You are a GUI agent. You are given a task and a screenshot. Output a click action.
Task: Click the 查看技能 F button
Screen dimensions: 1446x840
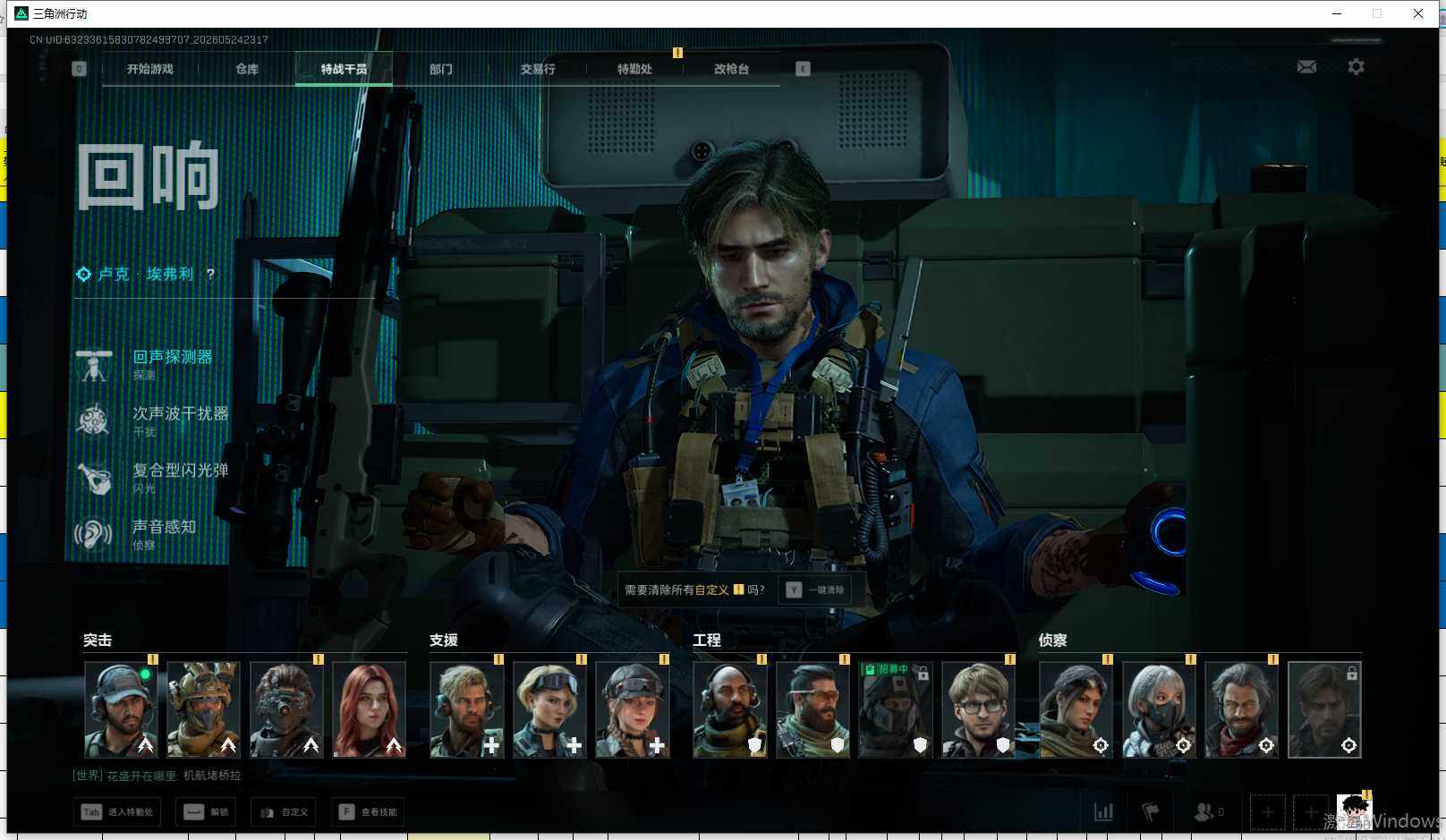pyautogui.click(x=368, y=812)
